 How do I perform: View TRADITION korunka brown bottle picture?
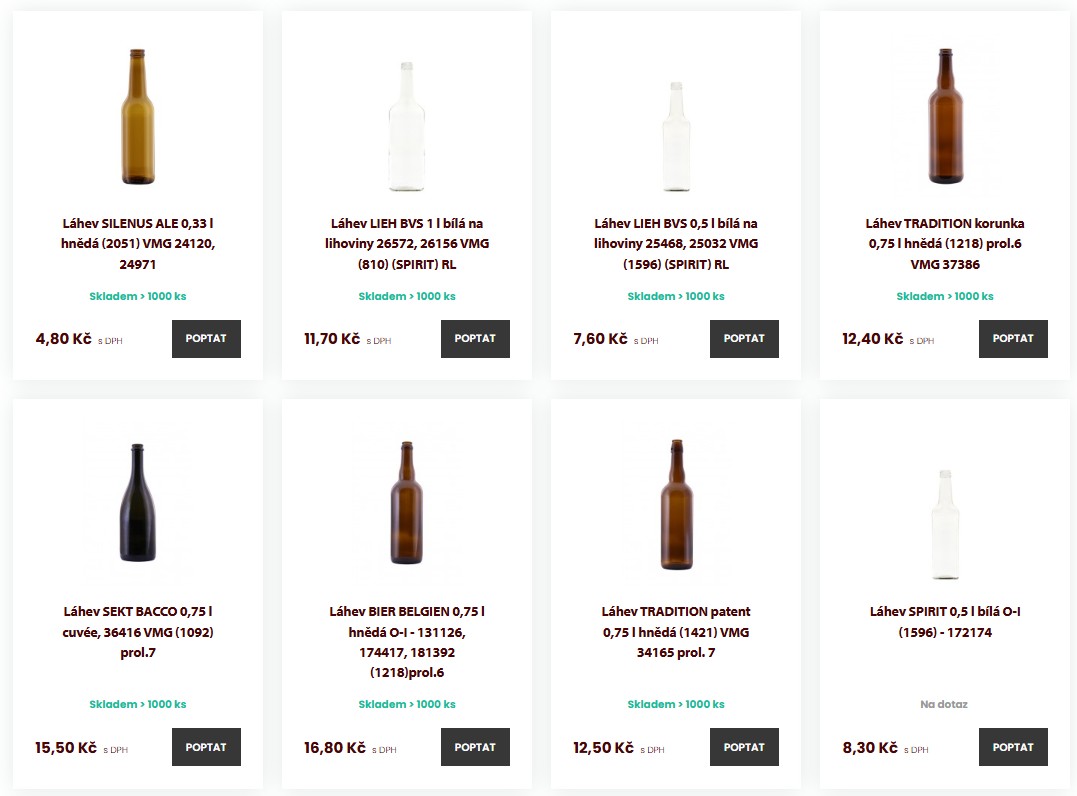(x=945, y=117)
